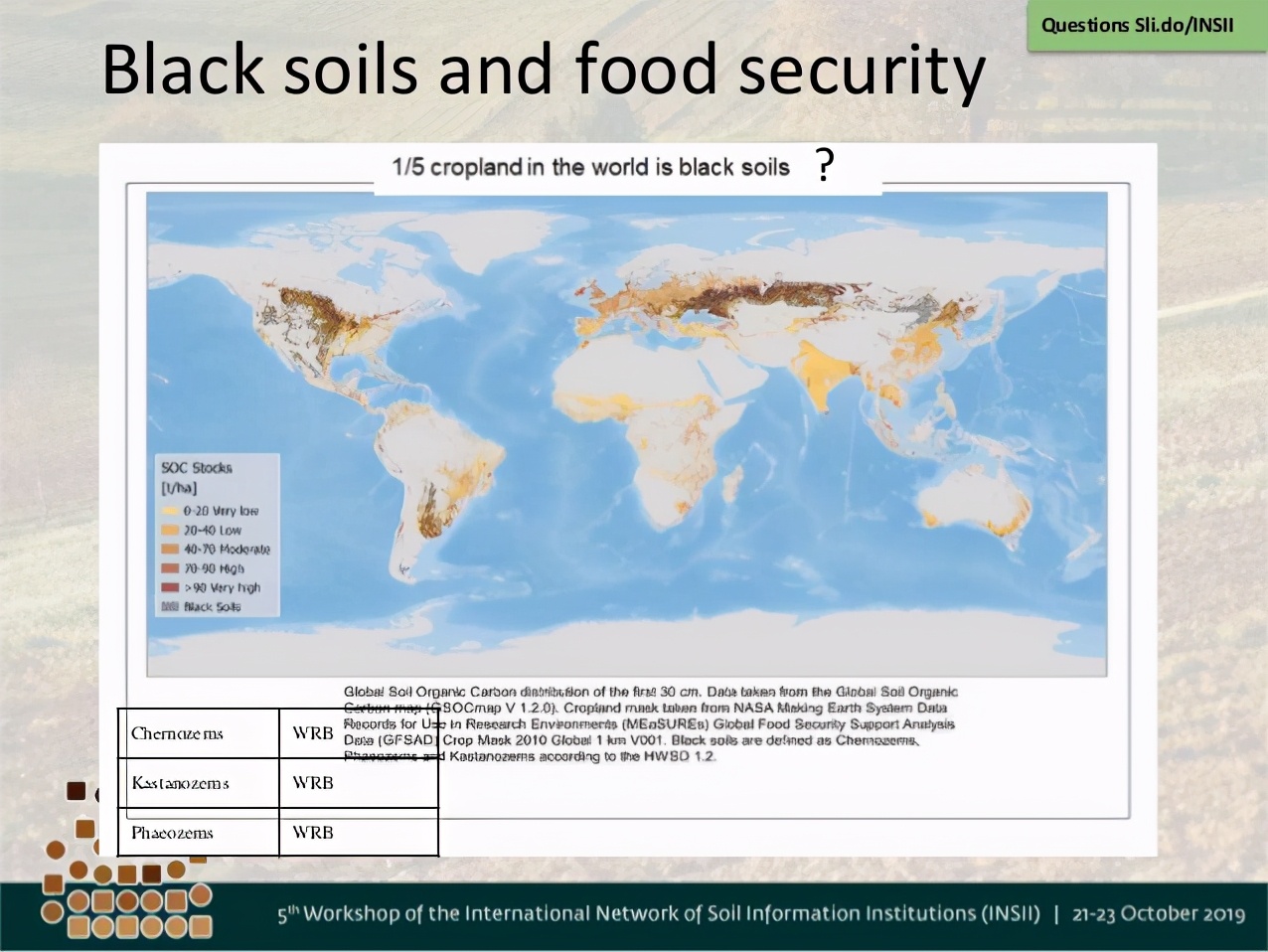Click the question mark beside map title

[x=824, y=165]
